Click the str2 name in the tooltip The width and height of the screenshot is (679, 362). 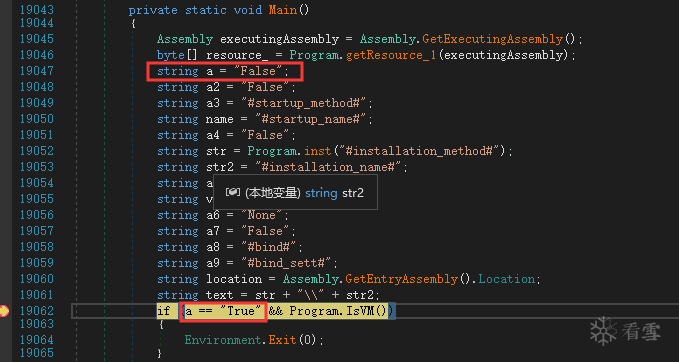pos(353,193)
